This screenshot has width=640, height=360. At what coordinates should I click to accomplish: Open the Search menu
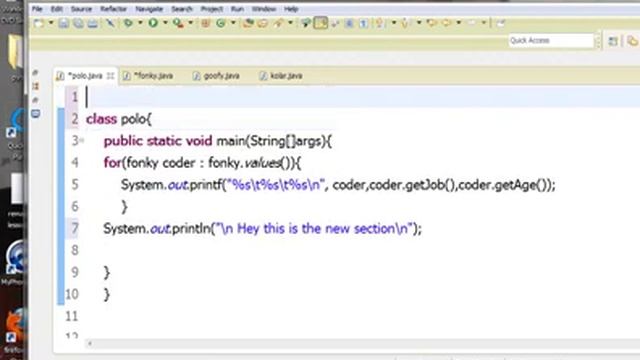182,9
